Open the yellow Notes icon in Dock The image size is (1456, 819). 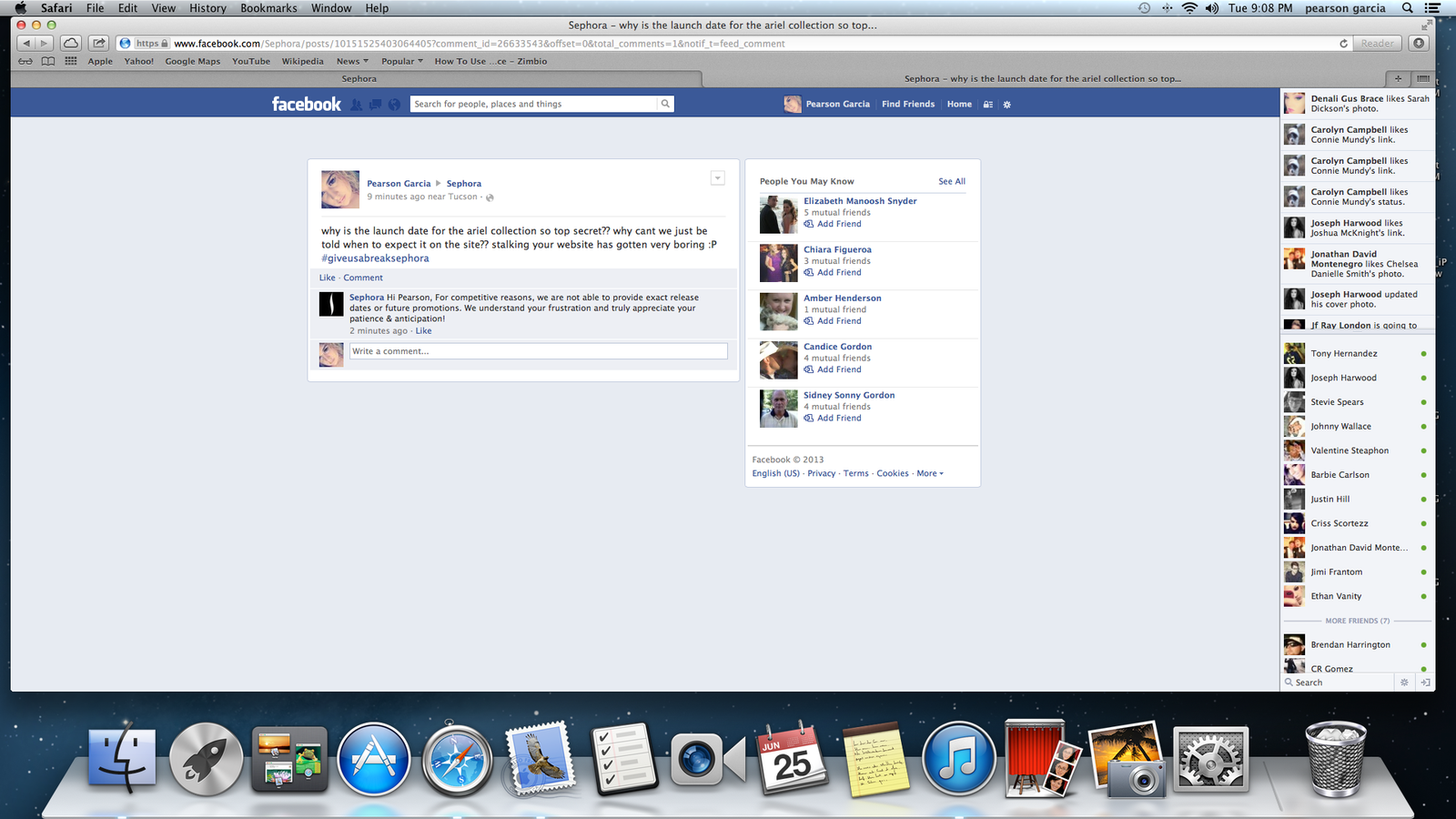tap(875, 759)
